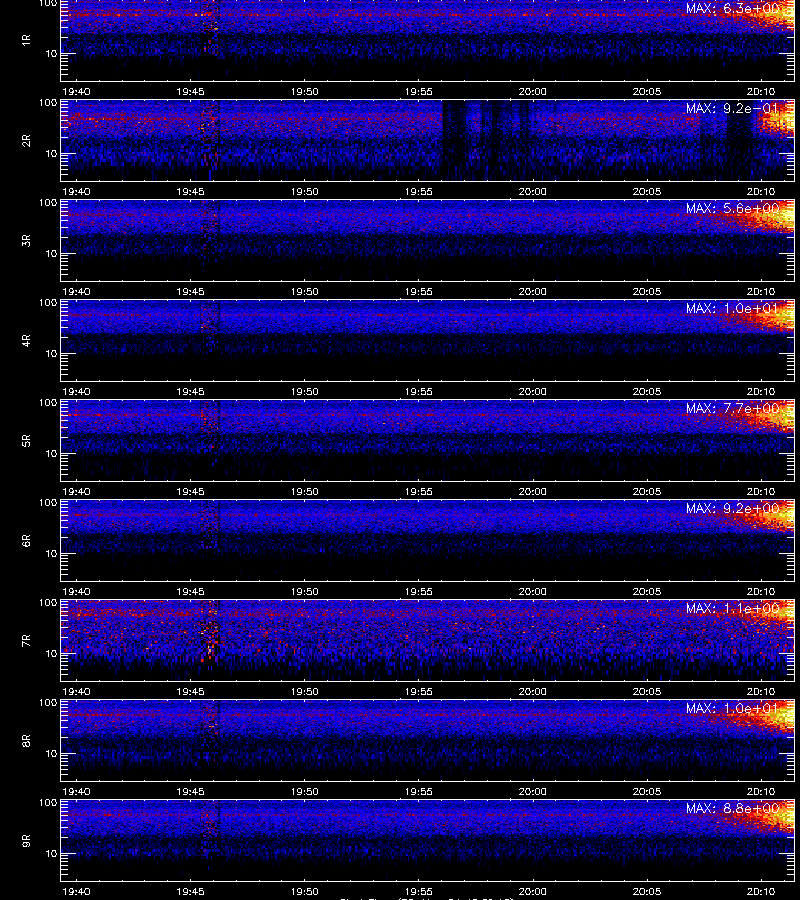Click the 19:40 time label under 1R
This screenshot has width=800, height=900.
point(76,91)
